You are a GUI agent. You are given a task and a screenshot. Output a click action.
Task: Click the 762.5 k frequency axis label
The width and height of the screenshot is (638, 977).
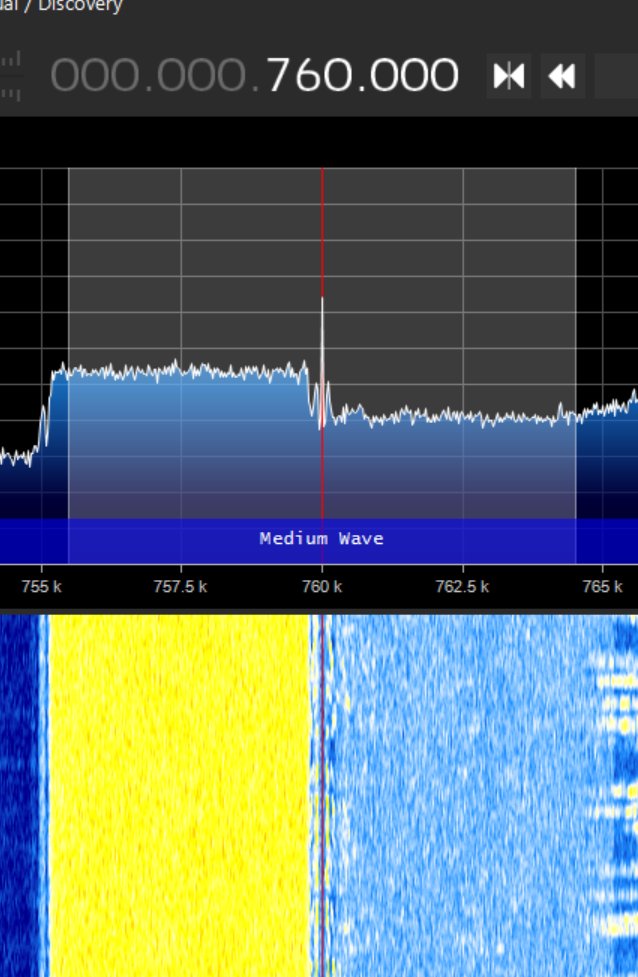[462, 586]
